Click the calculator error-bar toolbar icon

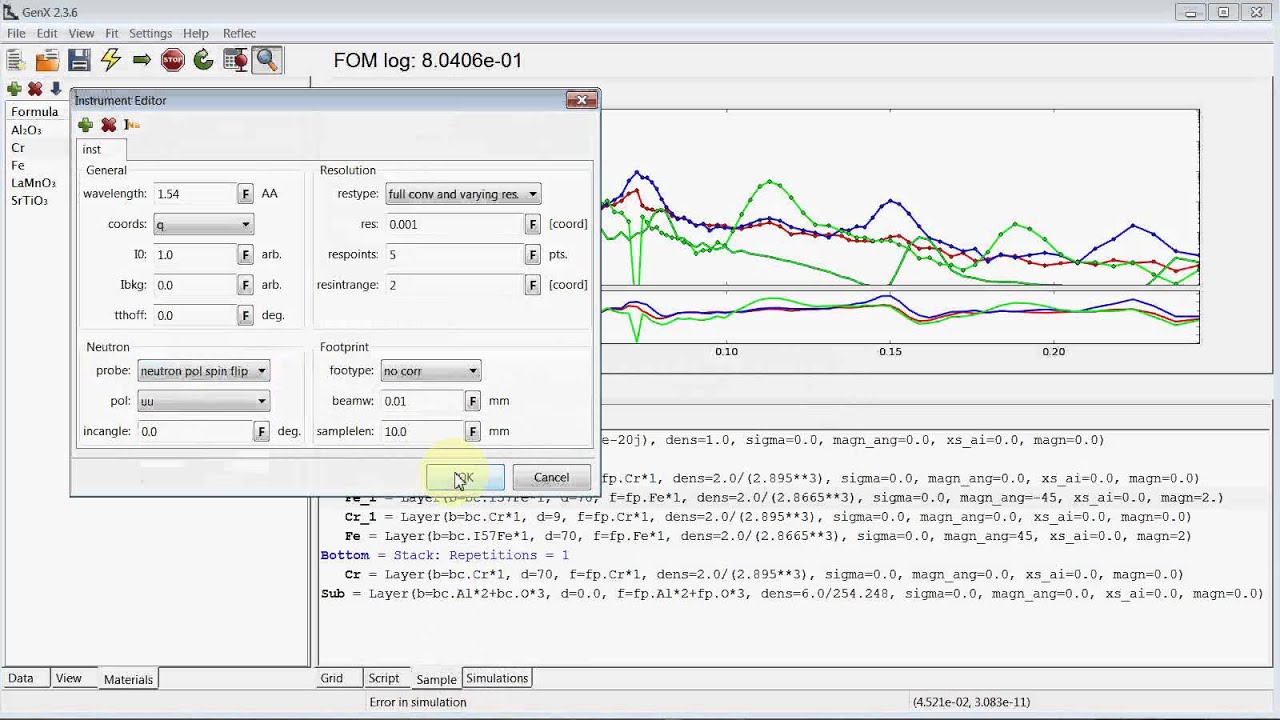pos(235,60)
